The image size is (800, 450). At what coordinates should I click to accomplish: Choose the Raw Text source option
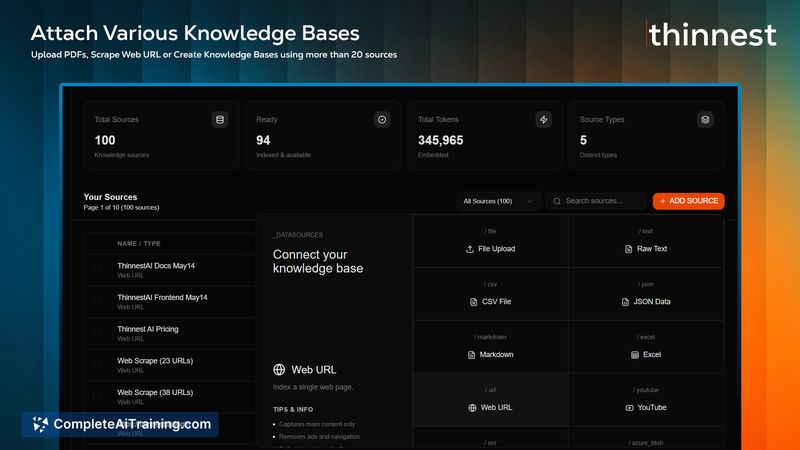[646, 241]
